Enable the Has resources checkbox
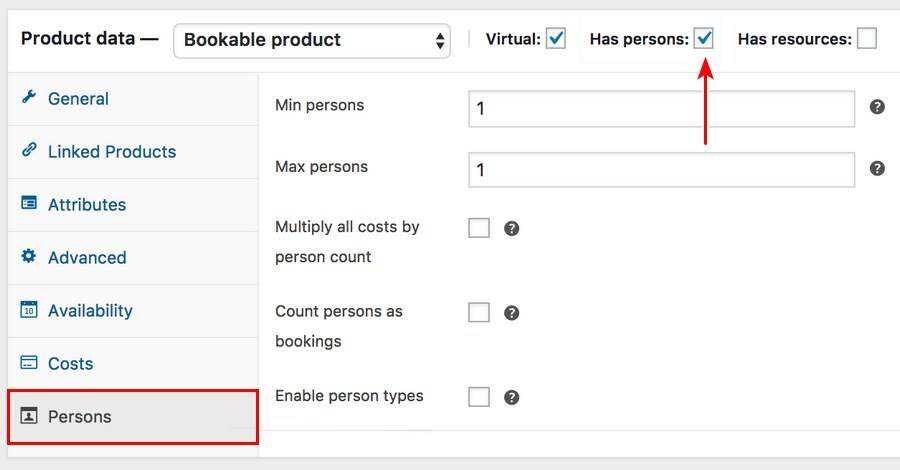900x470 pixels. (867, 39)
